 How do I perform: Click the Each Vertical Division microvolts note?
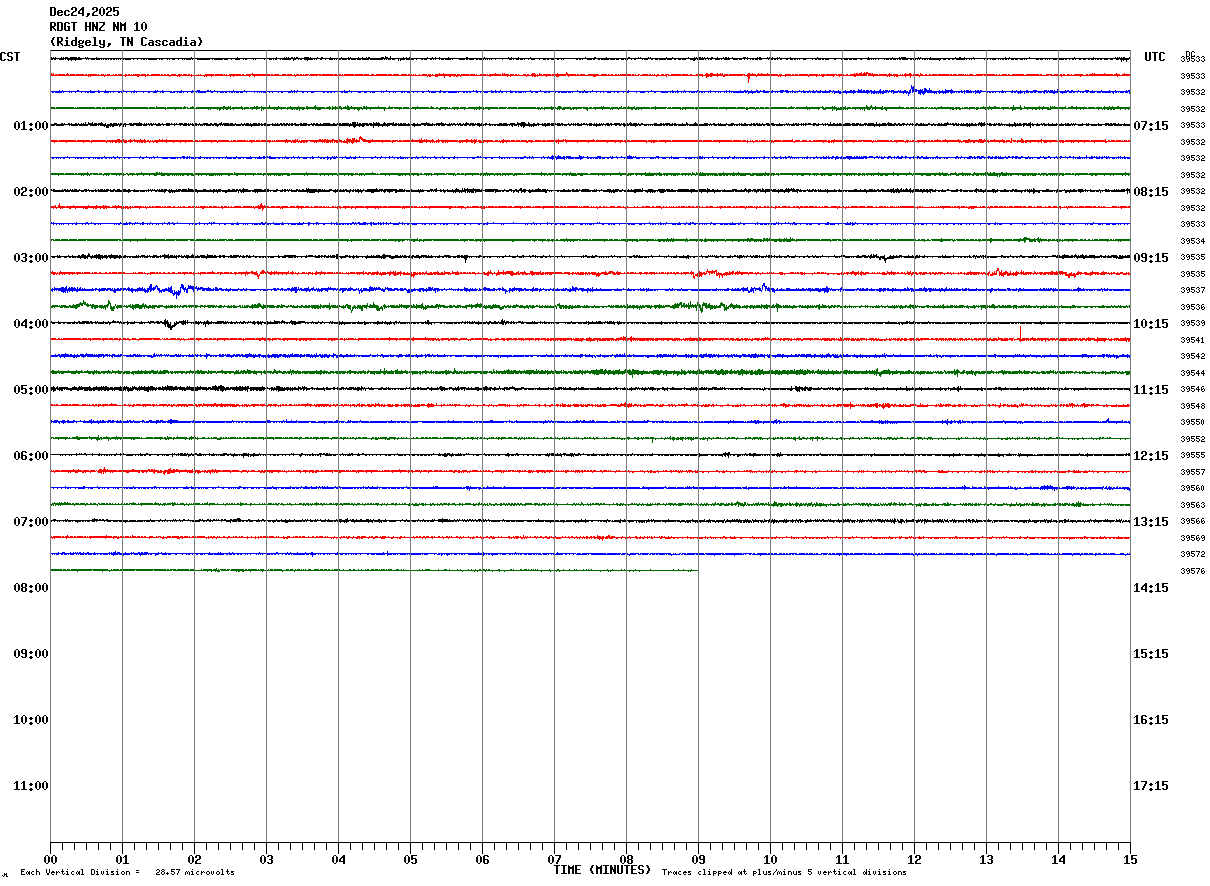coord(127,873)
